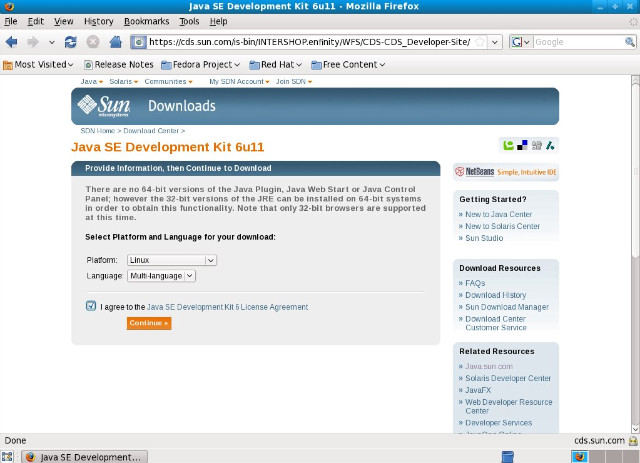
Task: Open the Communities navigation dropdown
Action: [x=168, y=82]
